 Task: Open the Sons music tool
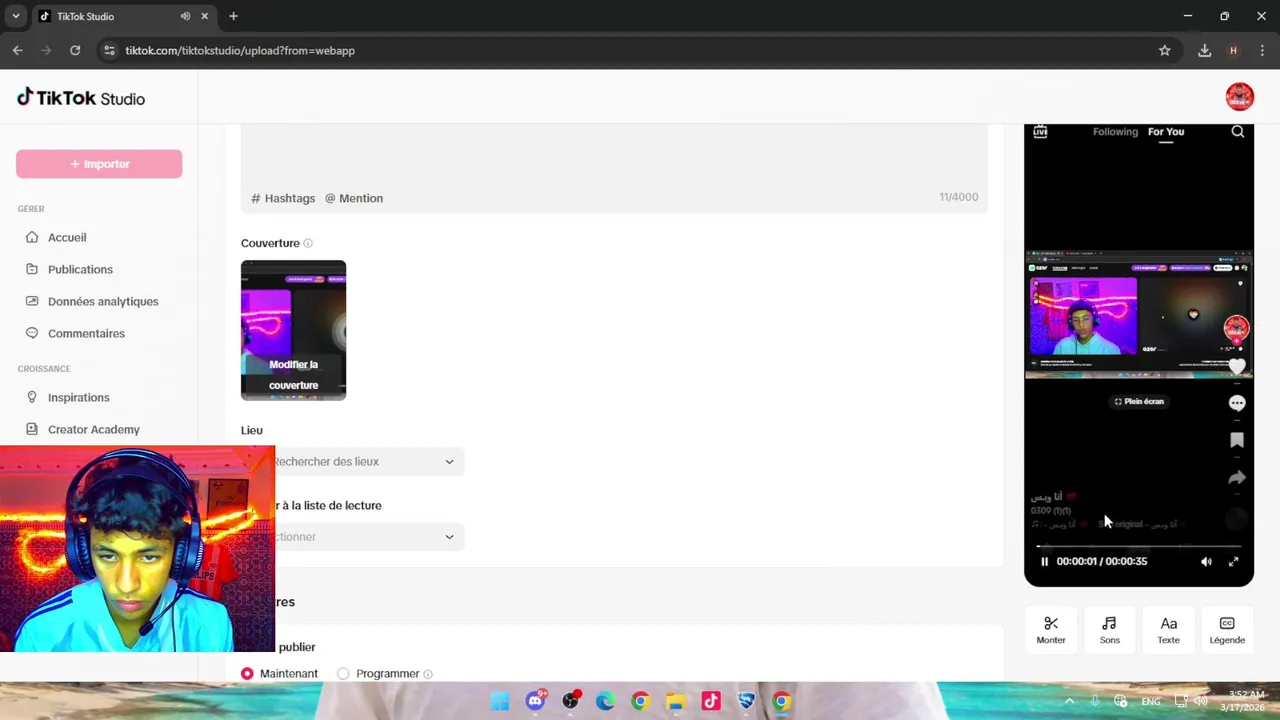(x=1110, y=630)
